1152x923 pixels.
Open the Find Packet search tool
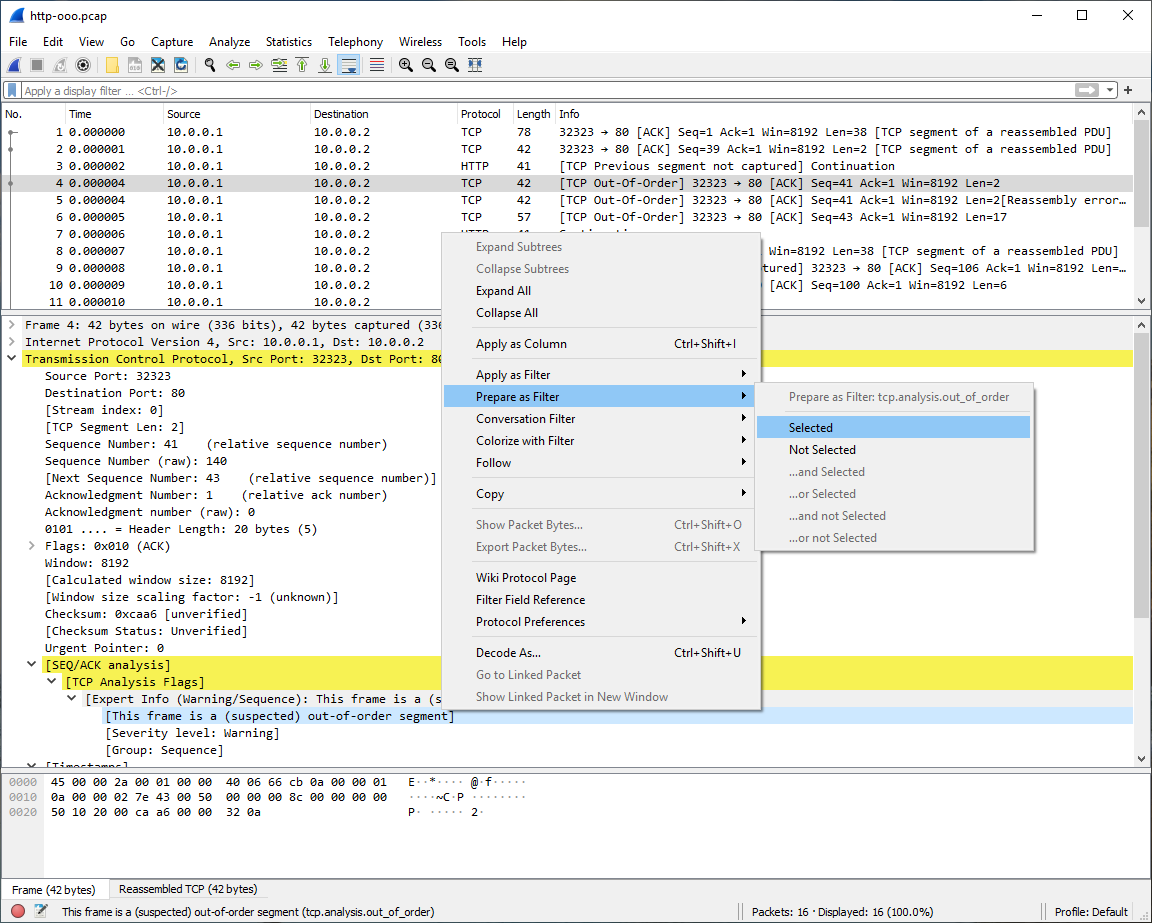(x=210, y=64)
